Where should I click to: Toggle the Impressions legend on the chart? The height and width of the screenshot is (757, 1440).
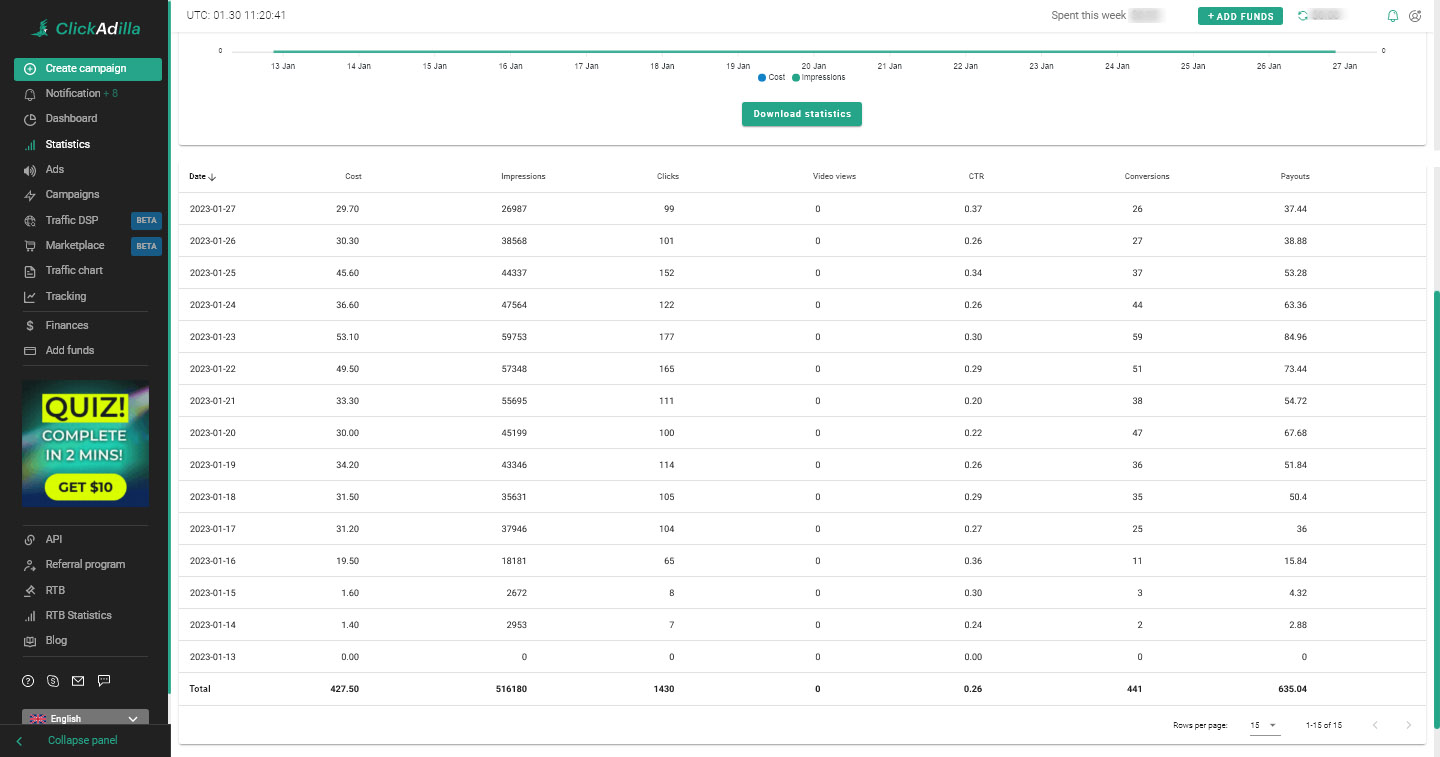(818, 77)
